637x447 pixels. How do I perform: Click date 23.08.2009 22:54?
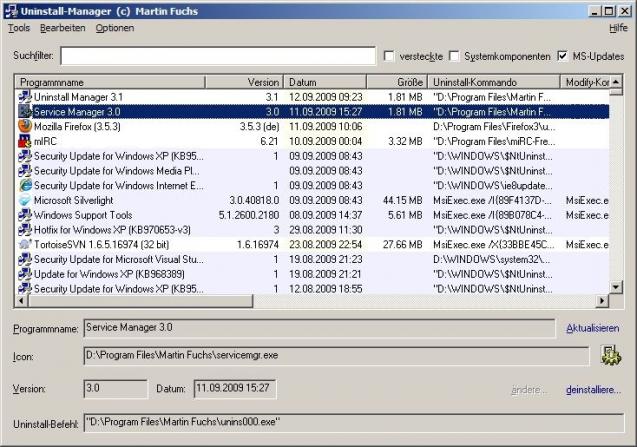(325, 244)
